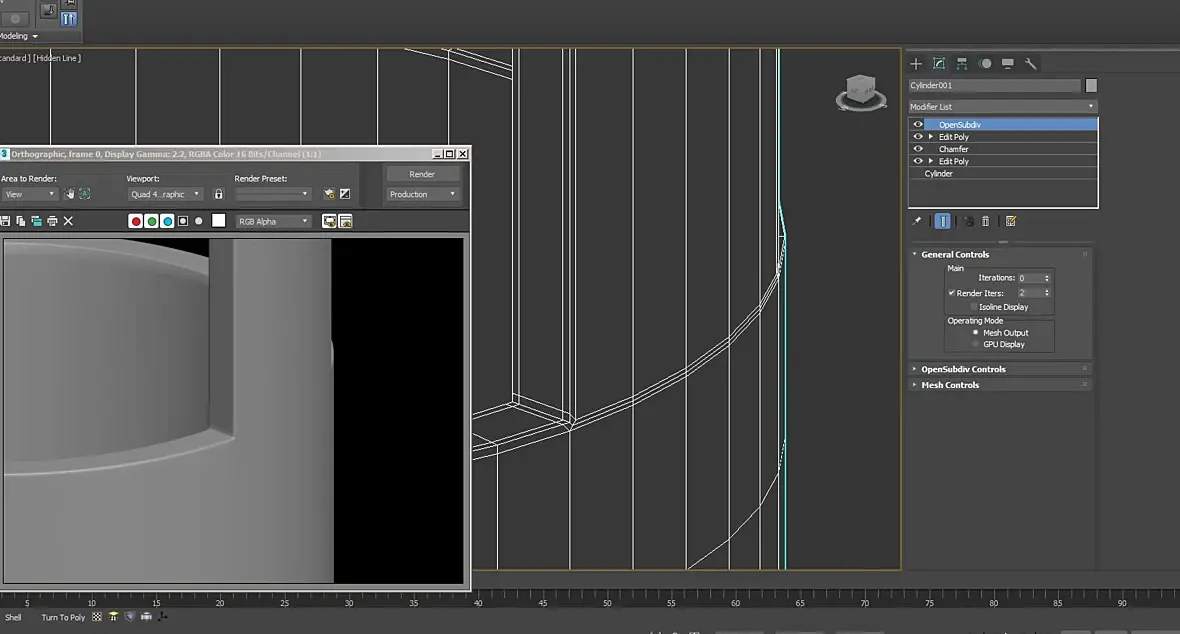Save rendered image with disk icon
Screen dimensions: 1180x634
[5, 221]
